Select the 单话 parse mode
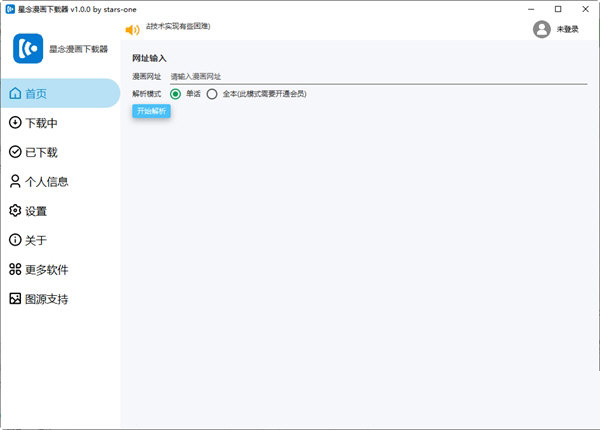The width and height of the screenshot is (600, 430). 176,94
